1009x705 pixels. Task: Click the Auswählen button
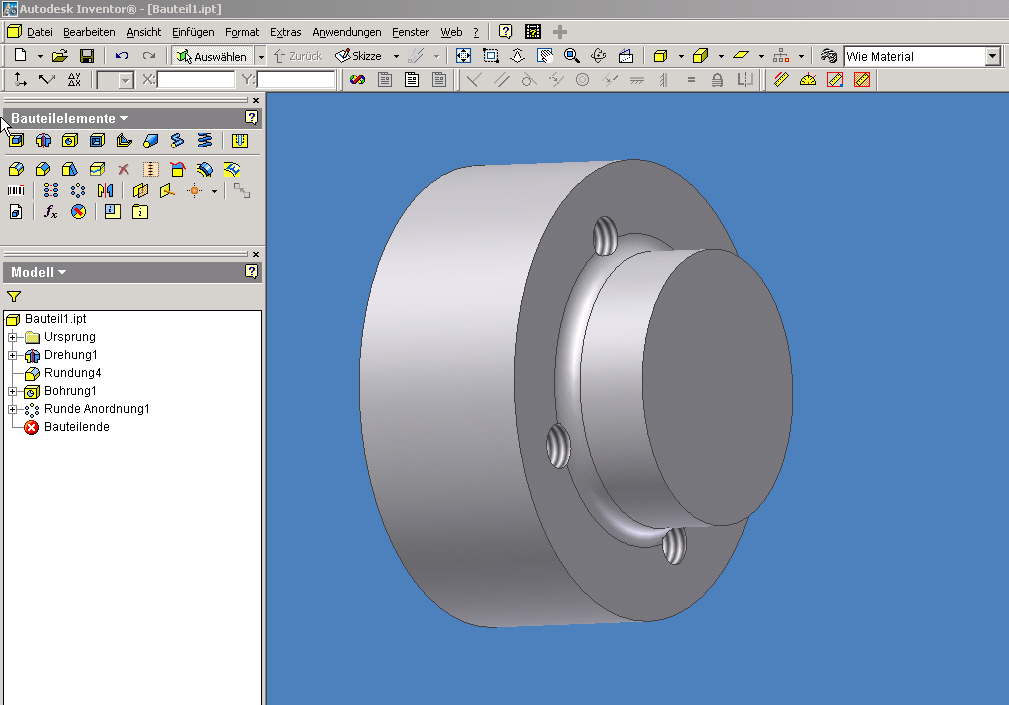(212, 57)
